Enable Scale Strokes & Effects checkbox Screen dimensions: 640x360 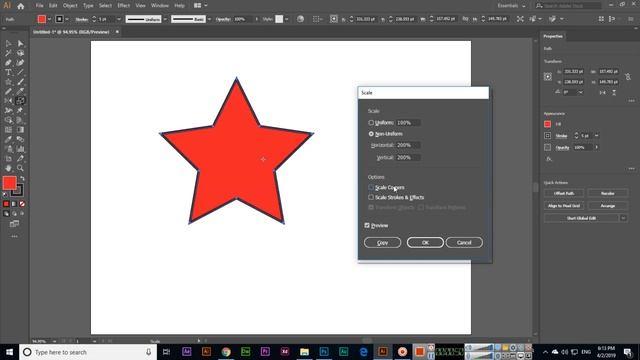pyautogui.click(x=371, y=197)
